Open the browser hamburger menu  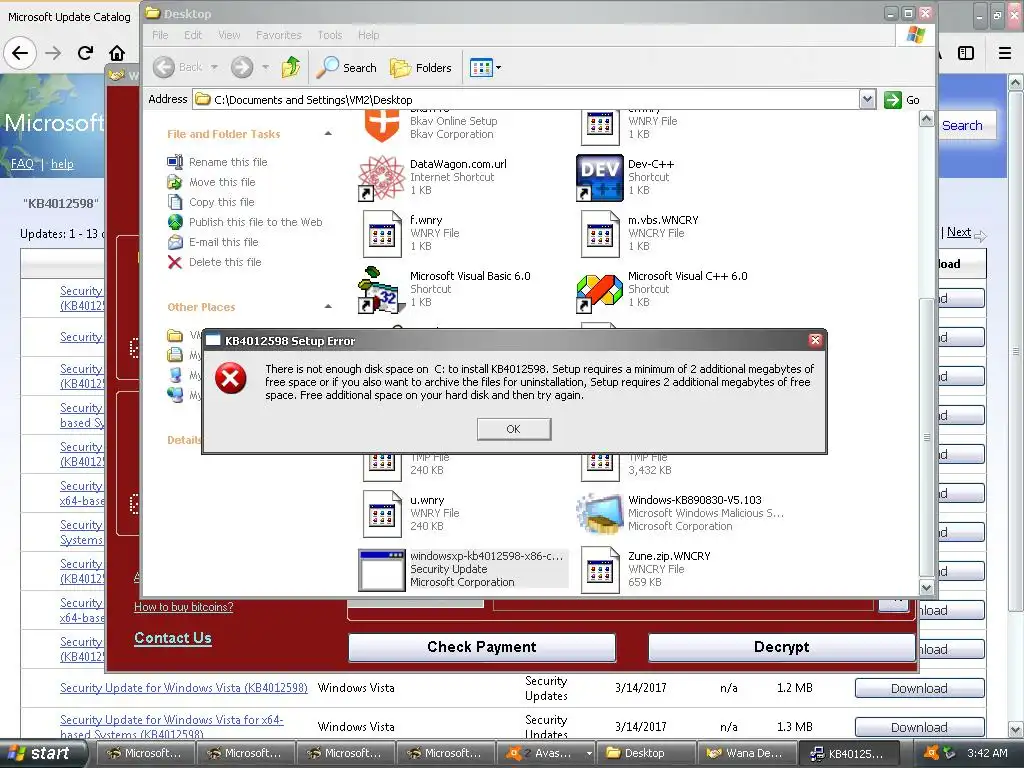pos(1005,53)
